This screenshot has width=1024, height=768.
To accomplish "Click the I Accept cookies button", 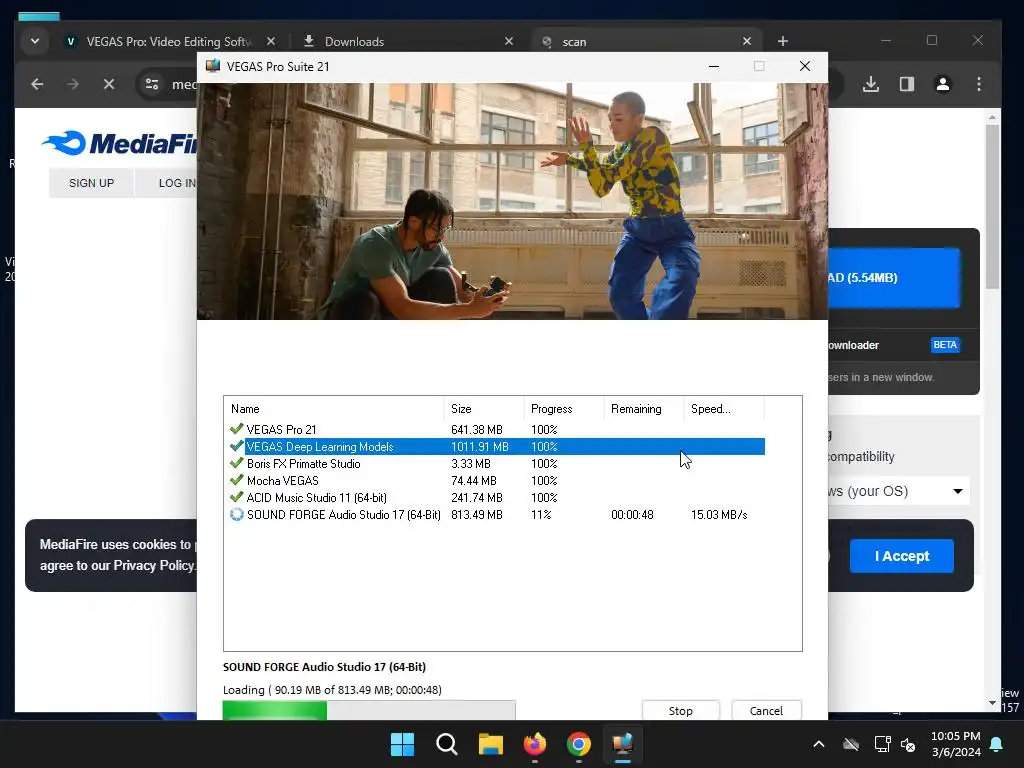I will click(901, 556).
